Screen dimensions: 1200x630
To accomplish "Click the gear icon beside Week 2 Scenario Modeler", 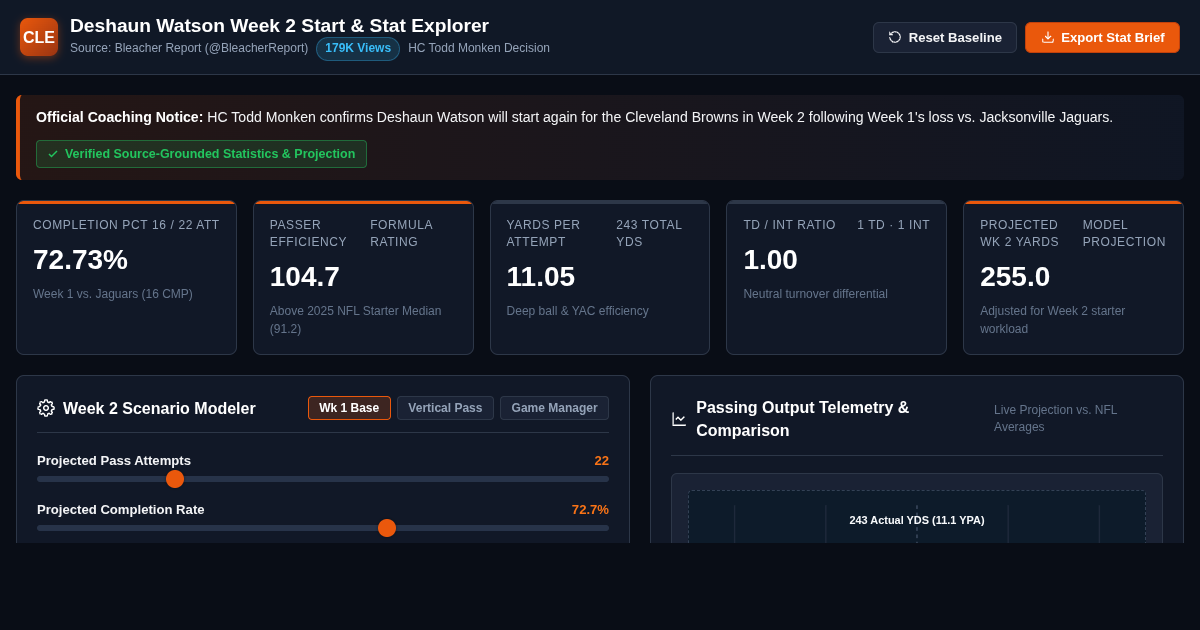I will (x=46, y=408).
